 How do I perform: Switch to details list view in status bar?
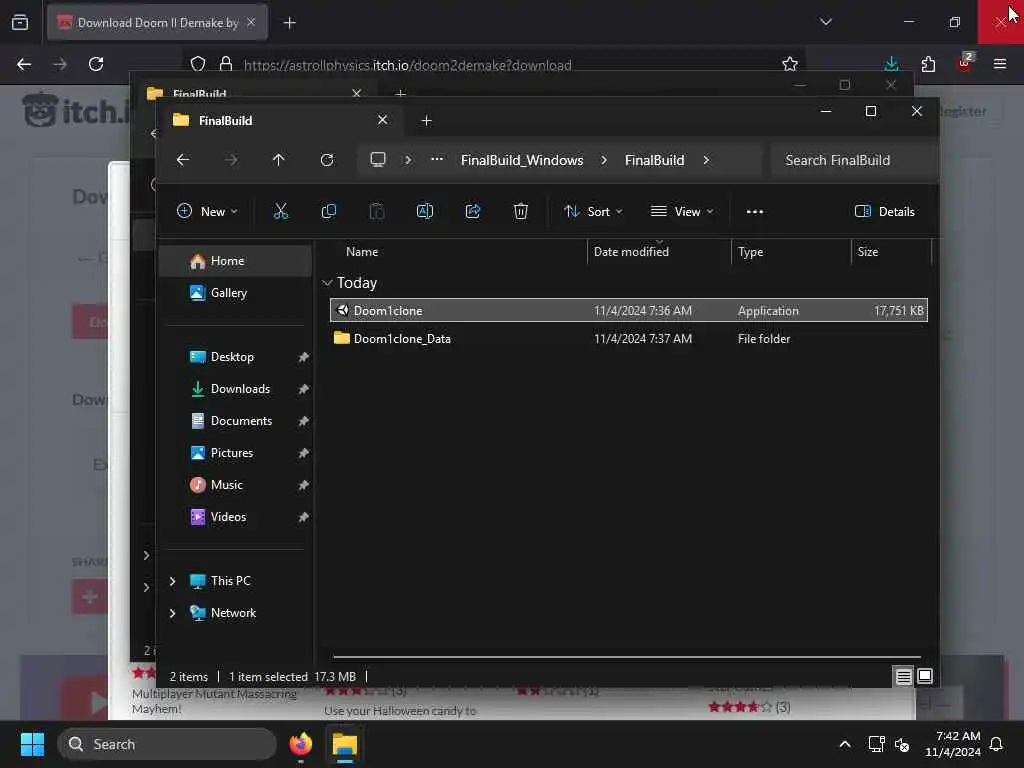904,676
